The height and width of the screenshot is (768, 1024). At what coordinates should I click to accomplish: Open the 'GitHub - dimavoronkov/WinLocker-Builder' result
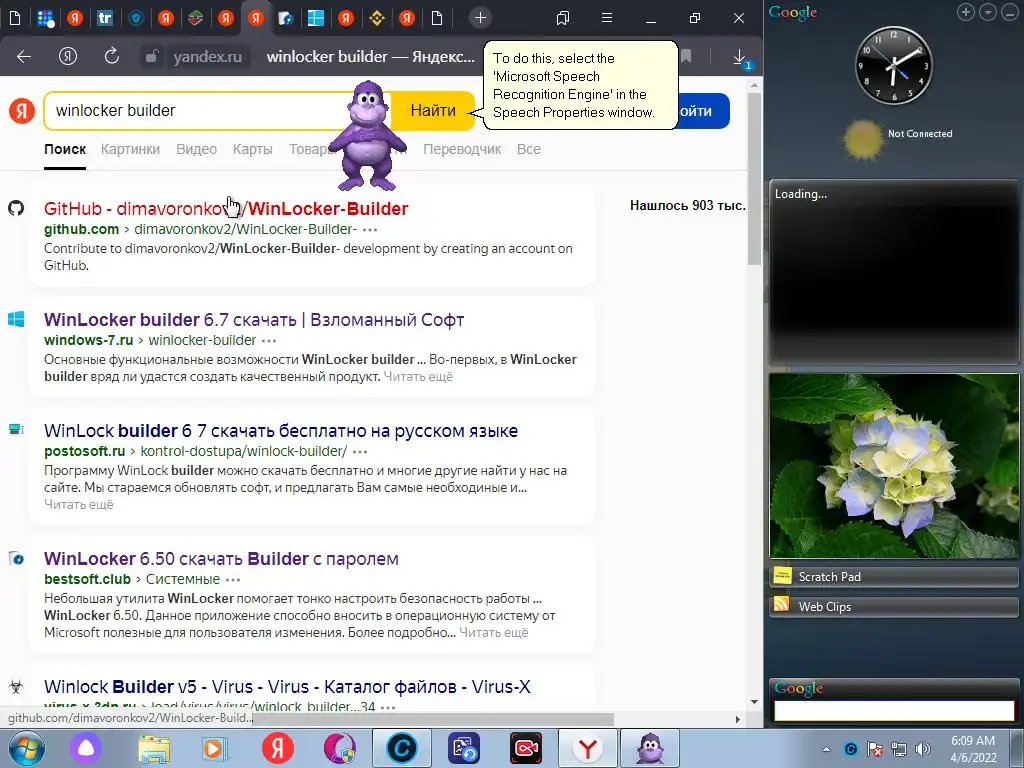(x=226, y=208)
